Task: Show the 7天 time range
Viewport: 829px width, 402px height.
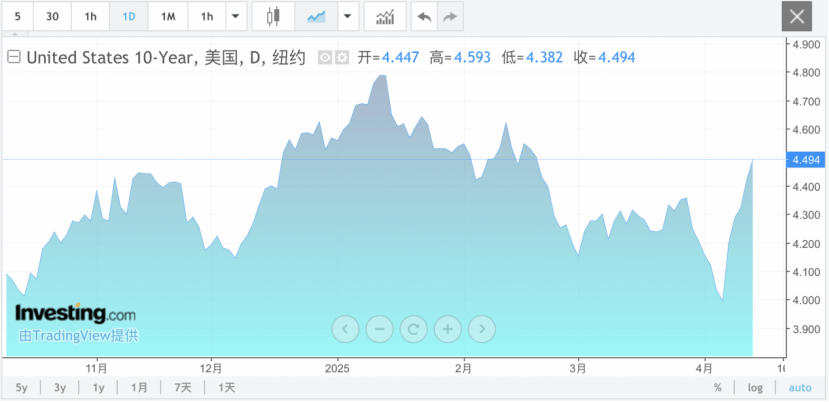Action: pyautogui.click(x=183, y=388)
